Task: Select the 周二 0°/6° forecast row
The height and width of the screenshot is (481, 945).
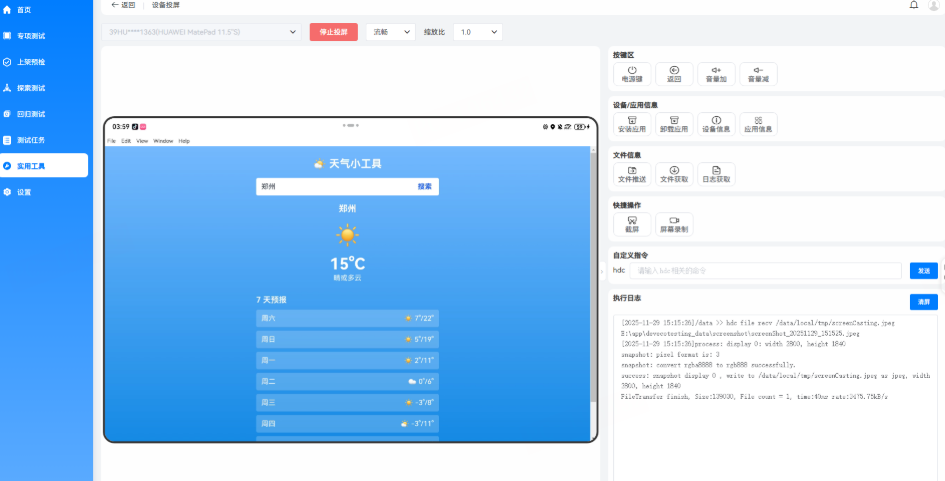Action: point(347,382)
